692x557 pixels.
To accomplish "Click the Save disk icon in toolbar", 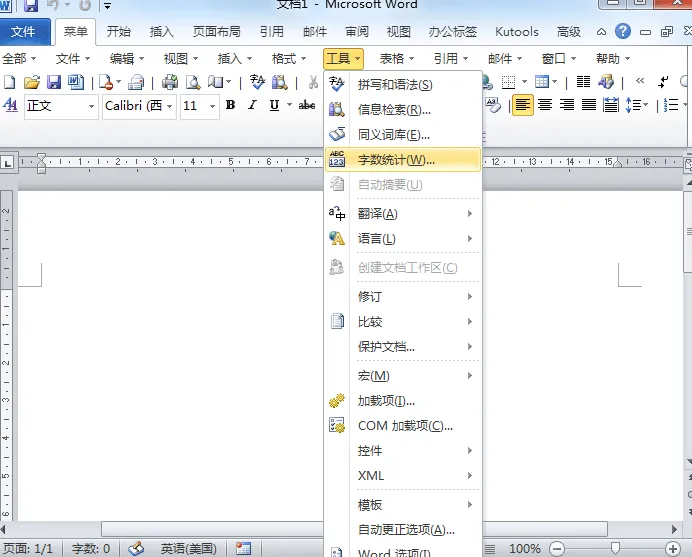I will click(x=54, y=82).
